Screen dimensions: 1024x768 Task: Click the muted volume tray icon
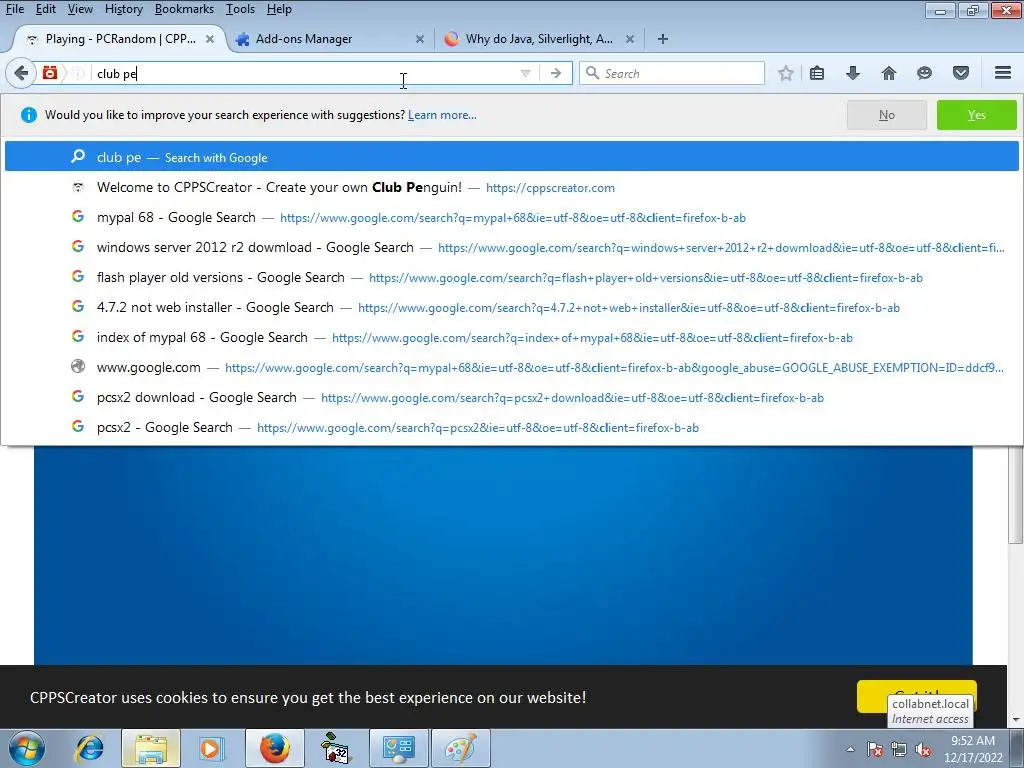(923, 749)
